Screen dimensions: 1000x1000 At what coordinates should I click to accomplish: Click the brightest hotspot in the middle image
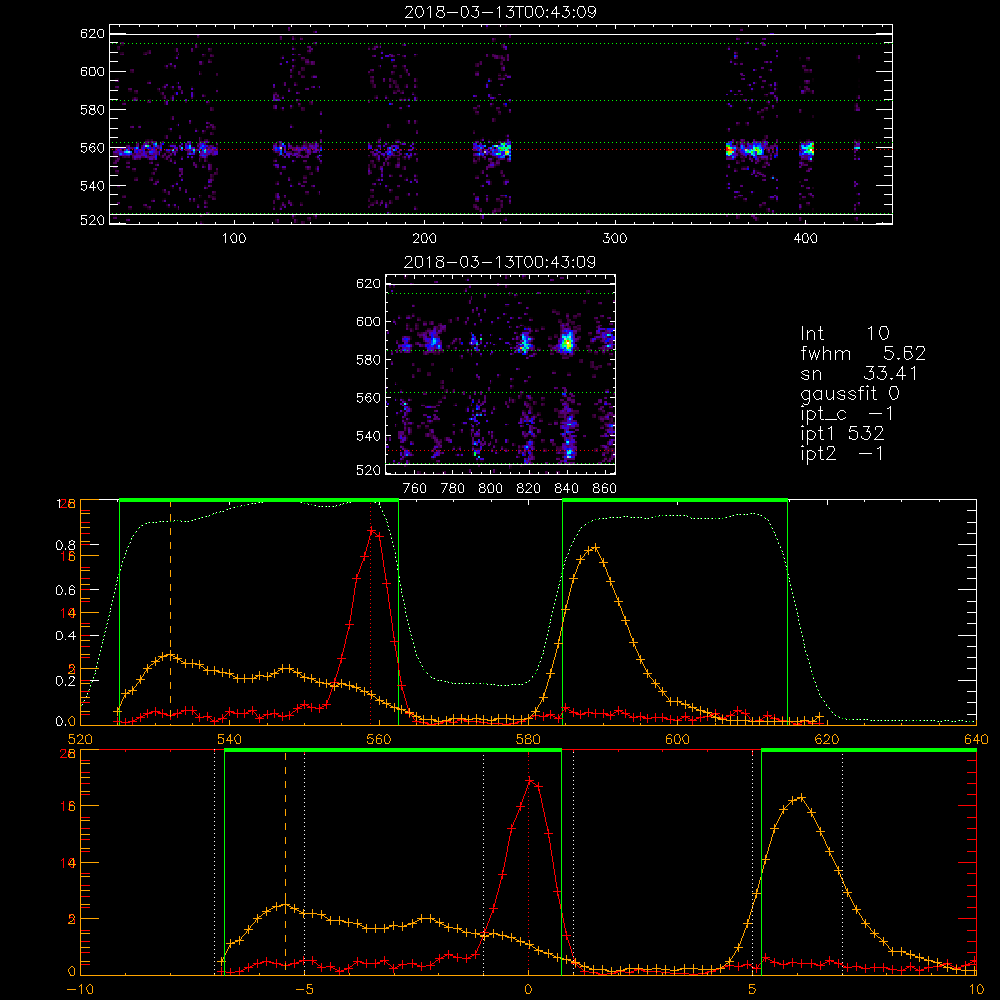click(566, 342)
